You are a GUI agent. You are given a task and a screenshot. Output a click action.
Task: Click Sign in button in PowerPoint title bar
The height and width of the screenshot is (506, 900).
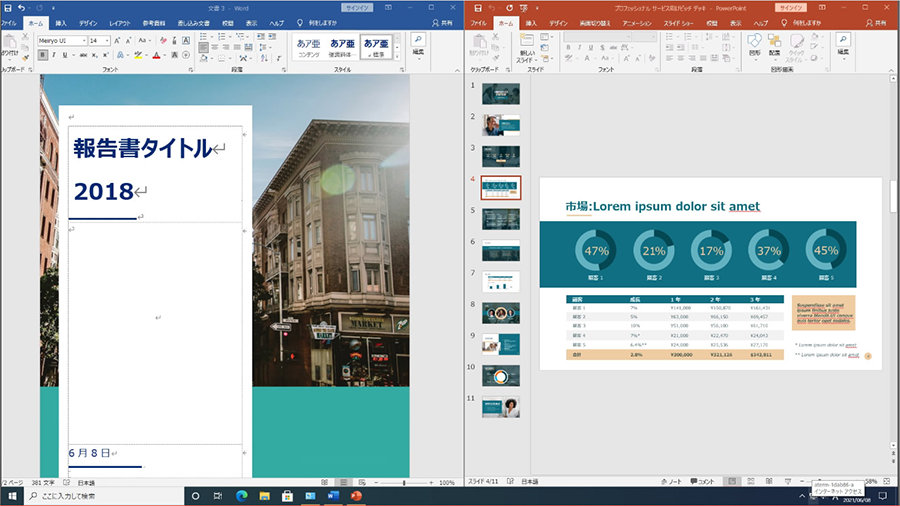790,8
